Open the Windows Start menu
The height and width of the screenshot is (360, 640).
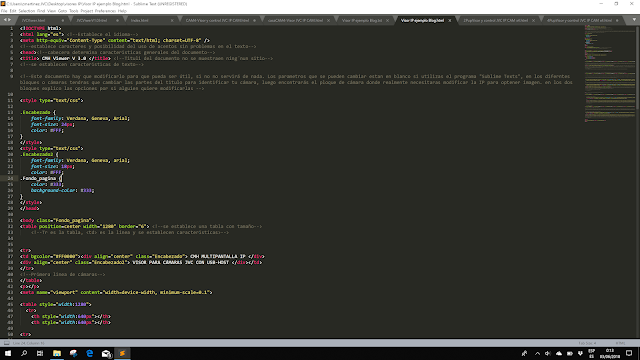coord(8,353)
